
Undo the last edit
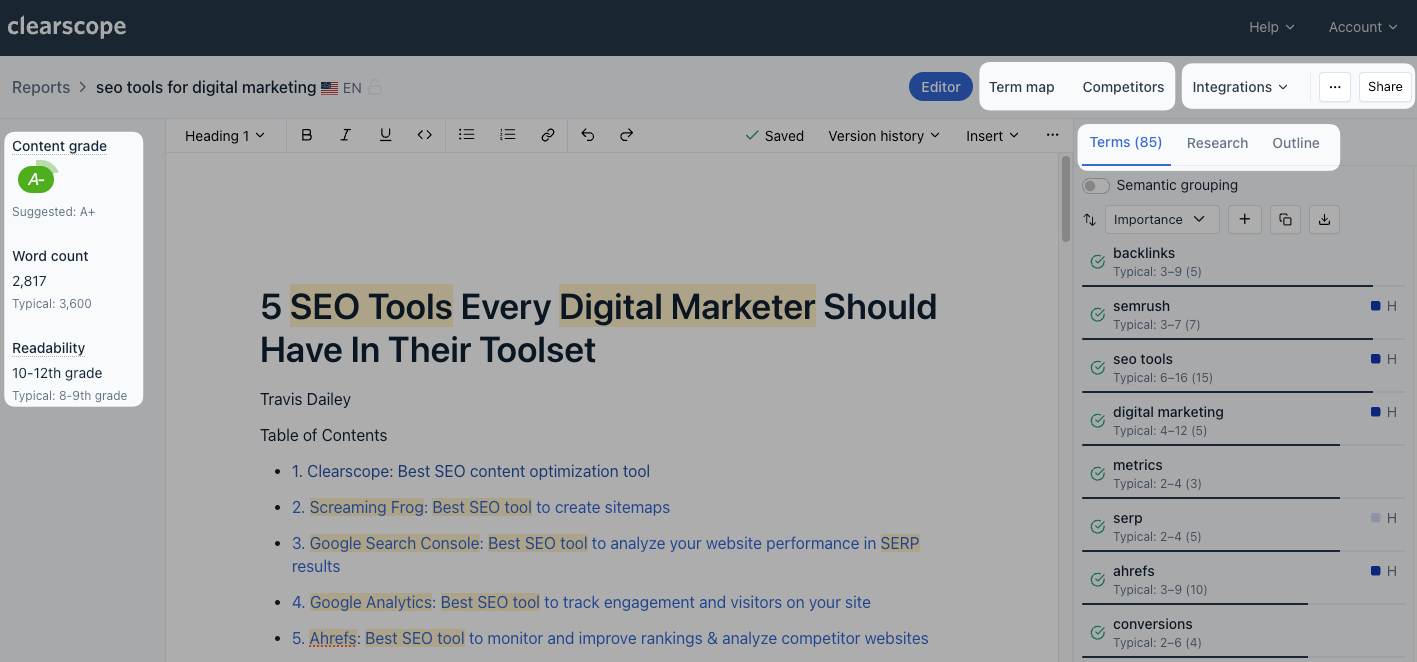588,135
